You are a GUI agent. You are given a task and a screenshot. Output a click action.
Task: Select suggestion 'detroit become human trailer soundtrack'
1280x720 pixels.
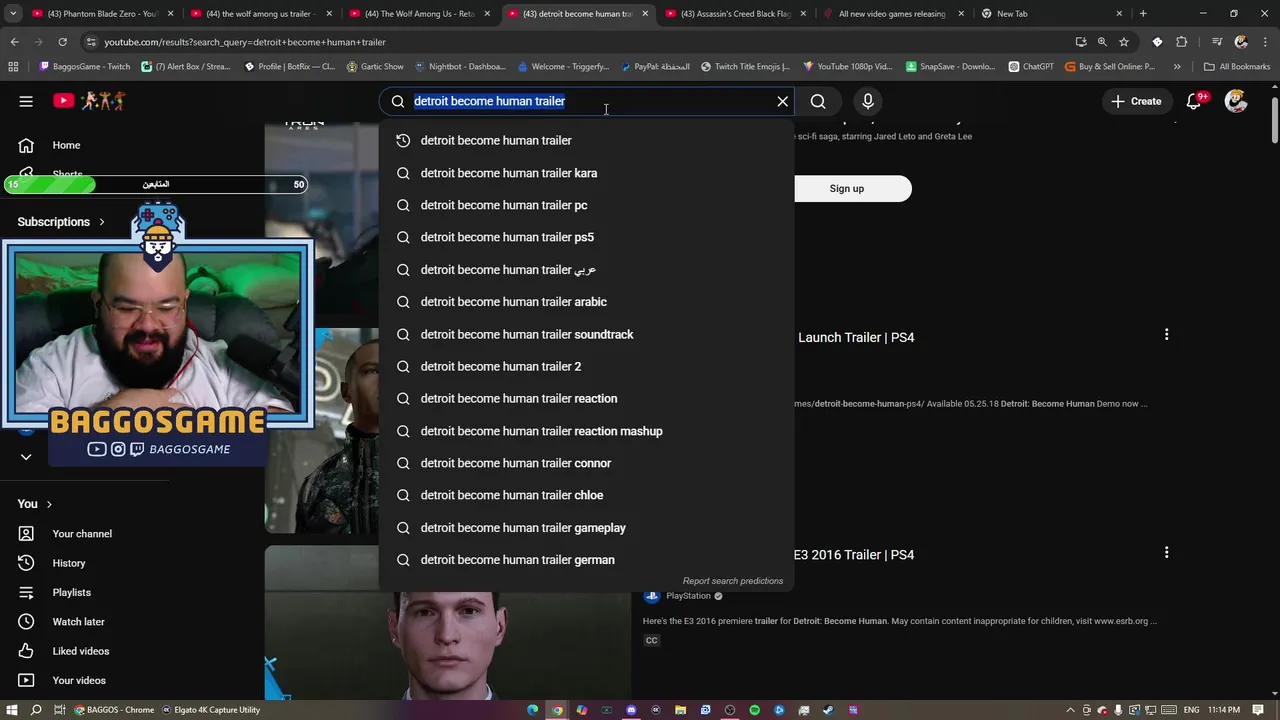[x=586, y=334]
